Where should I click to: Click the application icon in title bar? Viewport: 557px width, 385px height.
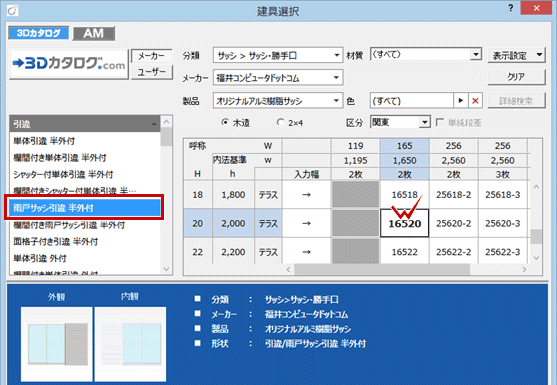12,11
